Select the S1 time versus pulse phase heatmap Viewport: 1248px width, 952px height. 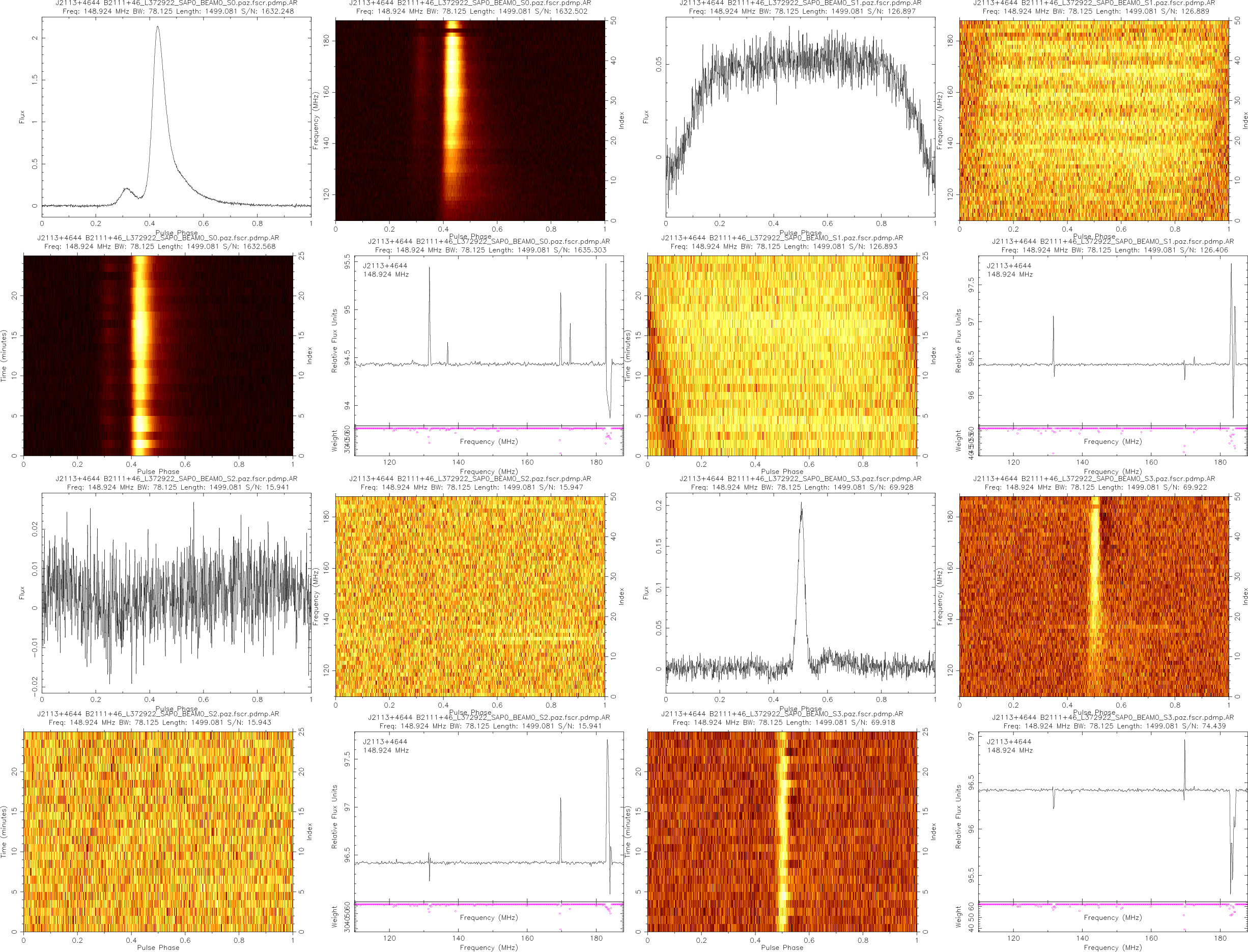pyautogui.click(x=782, y=355)
